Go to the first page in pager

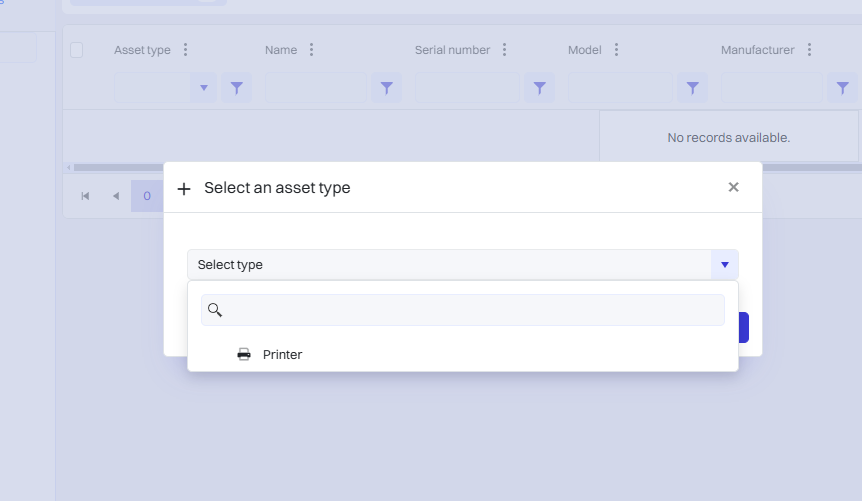pyautogui.click(x=85, y=196)
